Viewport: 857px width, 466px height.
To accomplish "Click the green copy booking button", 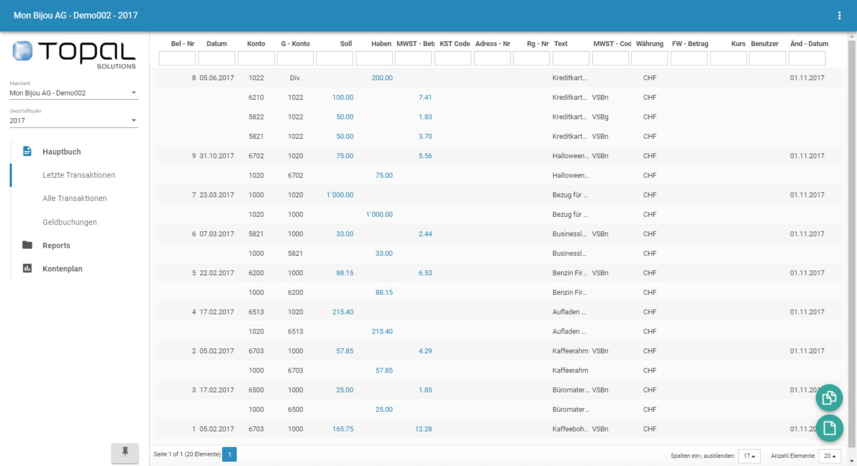I will click(x=829, y=398).
